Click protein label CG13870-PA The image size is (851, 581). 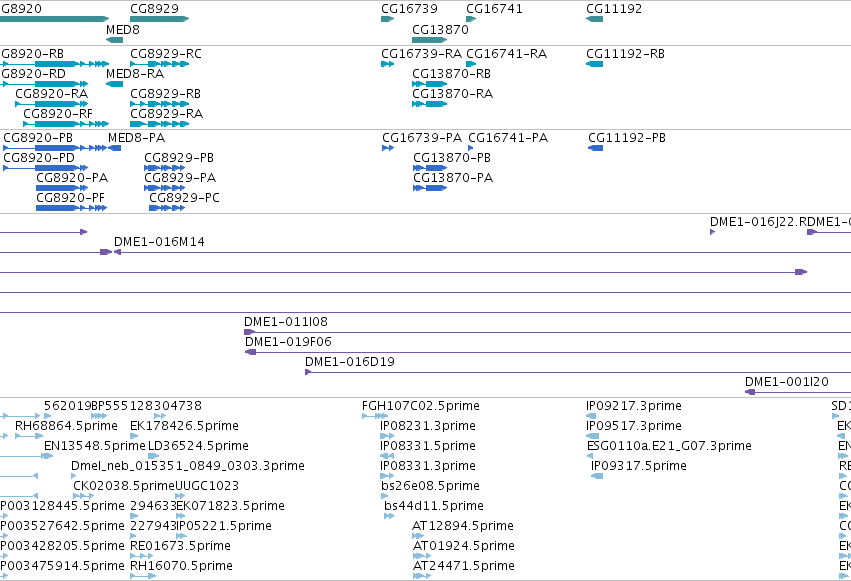453,178
